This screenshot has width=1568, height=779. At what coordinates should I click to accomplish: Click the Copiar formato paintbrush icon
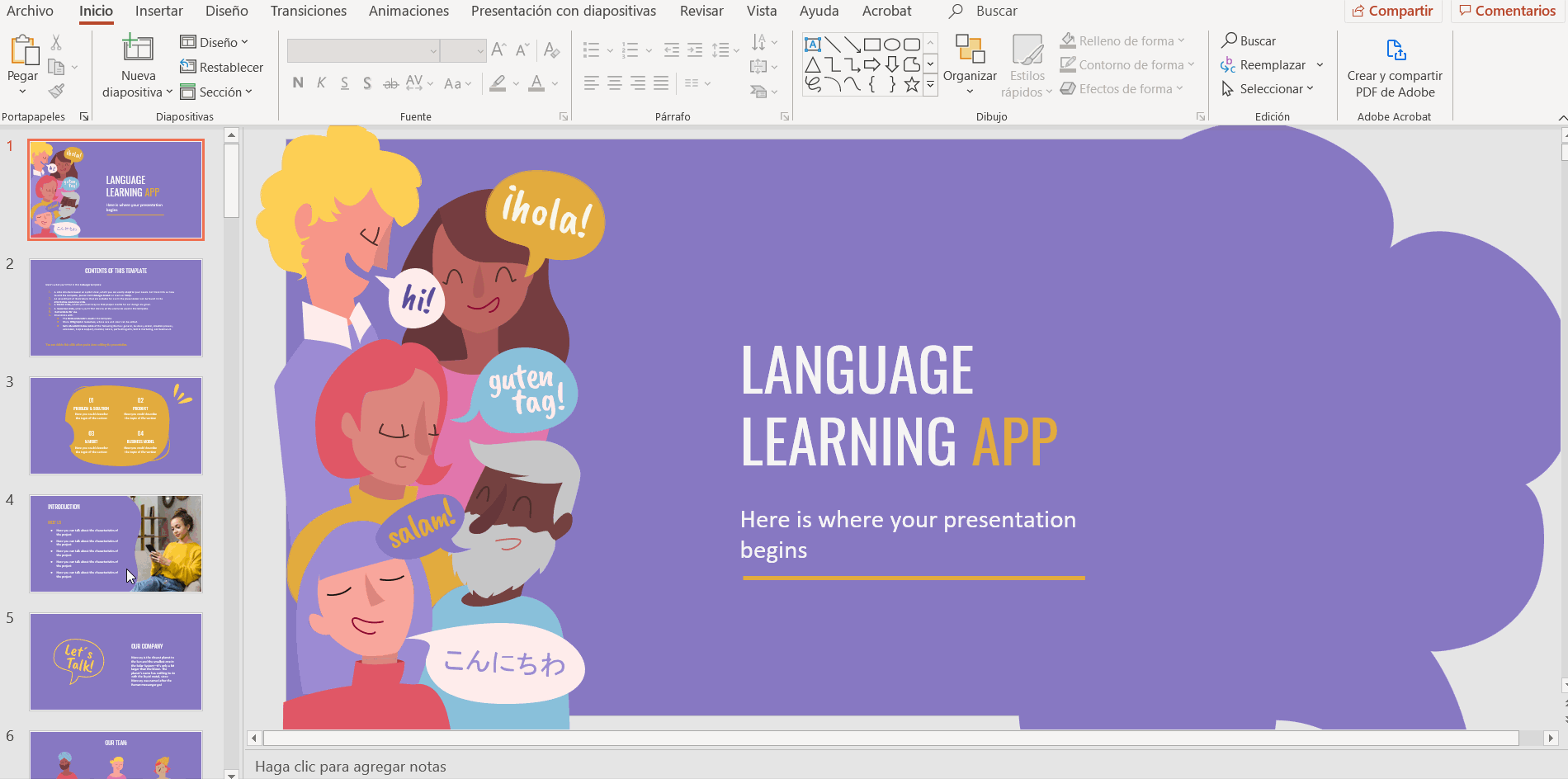(x=56, y=91)
